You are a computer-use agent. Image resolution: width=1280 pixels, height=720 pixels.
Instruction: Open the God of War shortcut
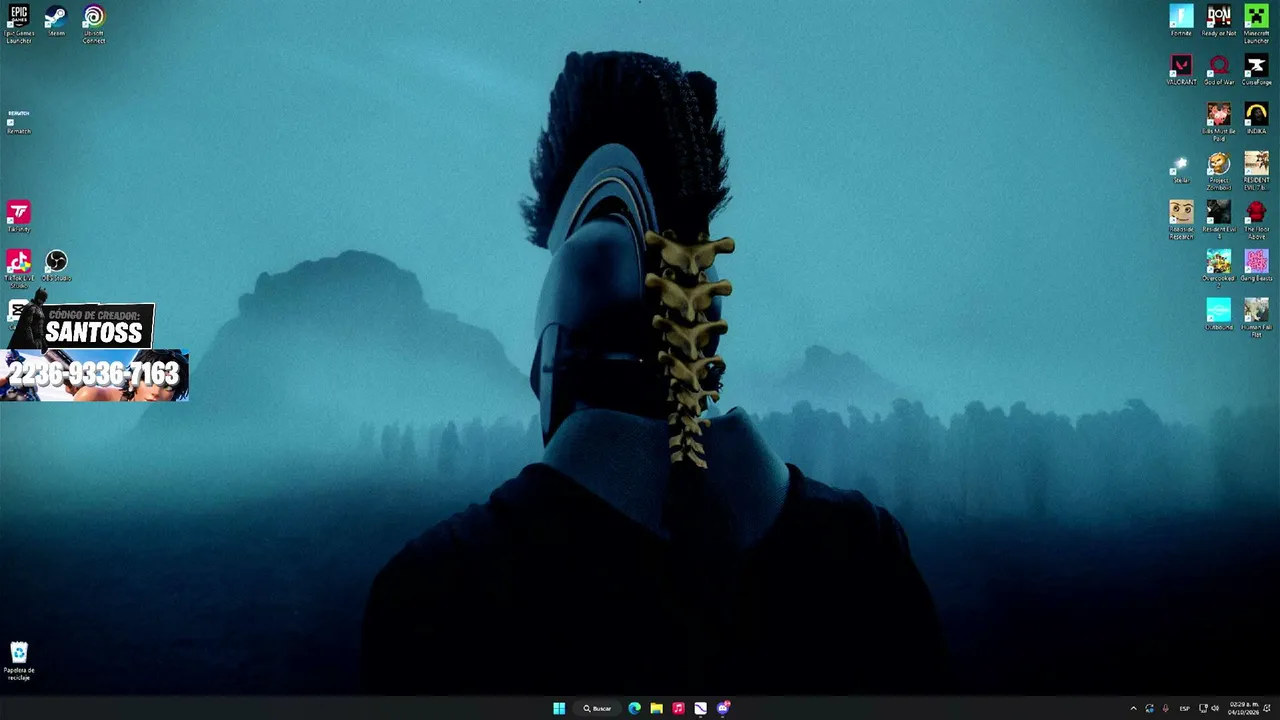1218,70
